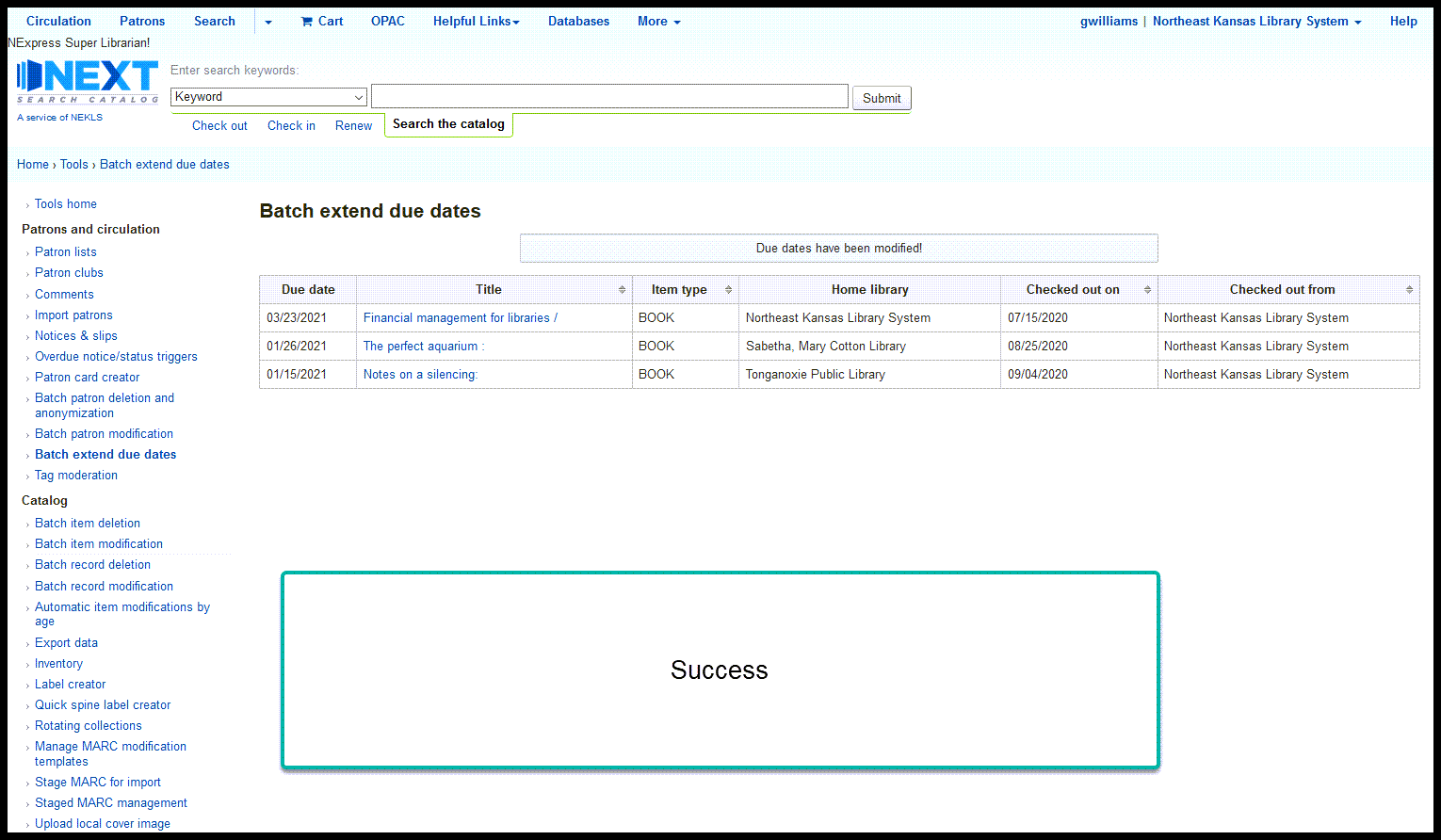Open Batch item deletion tool
Screen dimensions: 1441x840
(88, 523)
